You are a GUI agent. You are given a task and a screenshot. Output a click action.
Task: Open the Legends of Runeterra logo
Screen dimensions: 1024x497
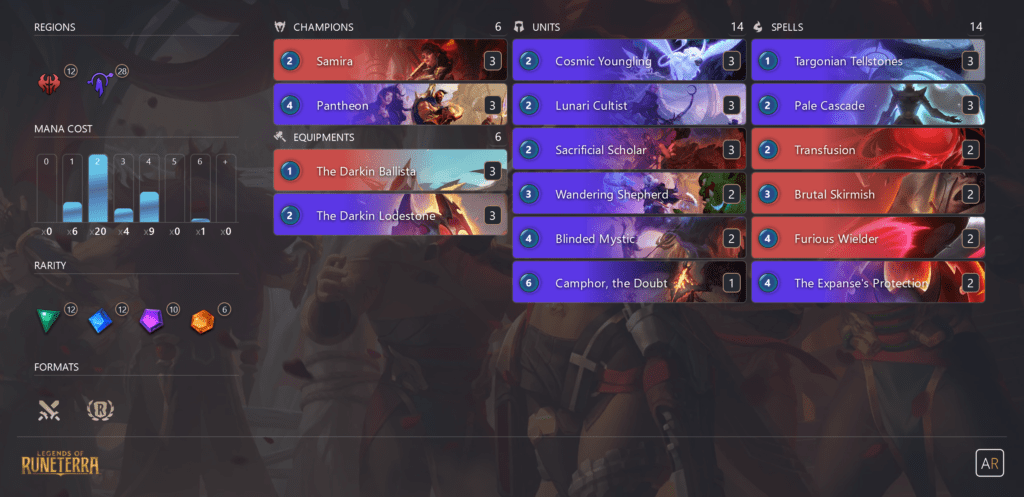(60, 463)
